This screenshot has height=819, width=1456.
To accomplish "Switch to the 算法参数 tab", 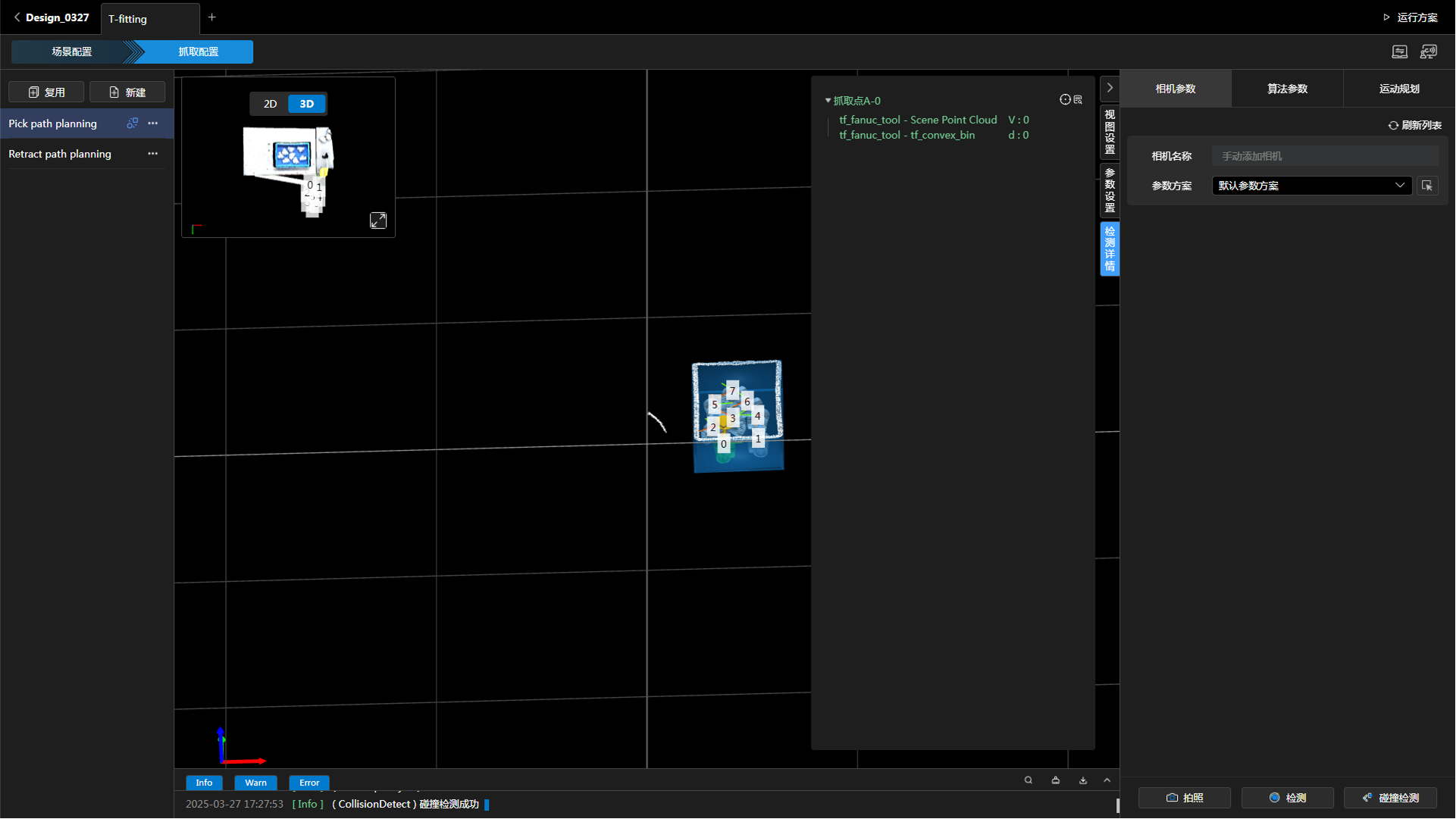I will [x=1287, y=89].
